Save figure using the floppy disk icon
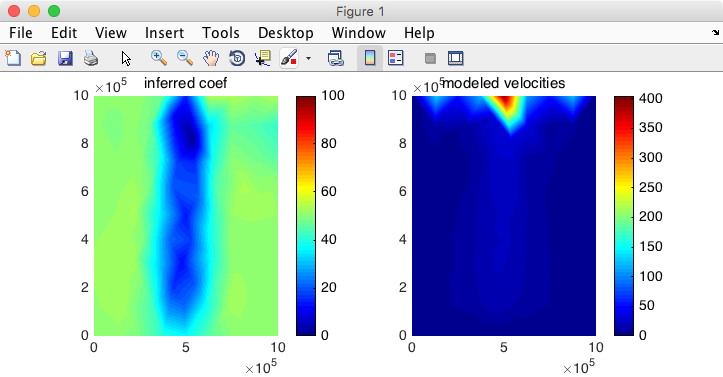The image size is (723, 377). click(65, 58)
